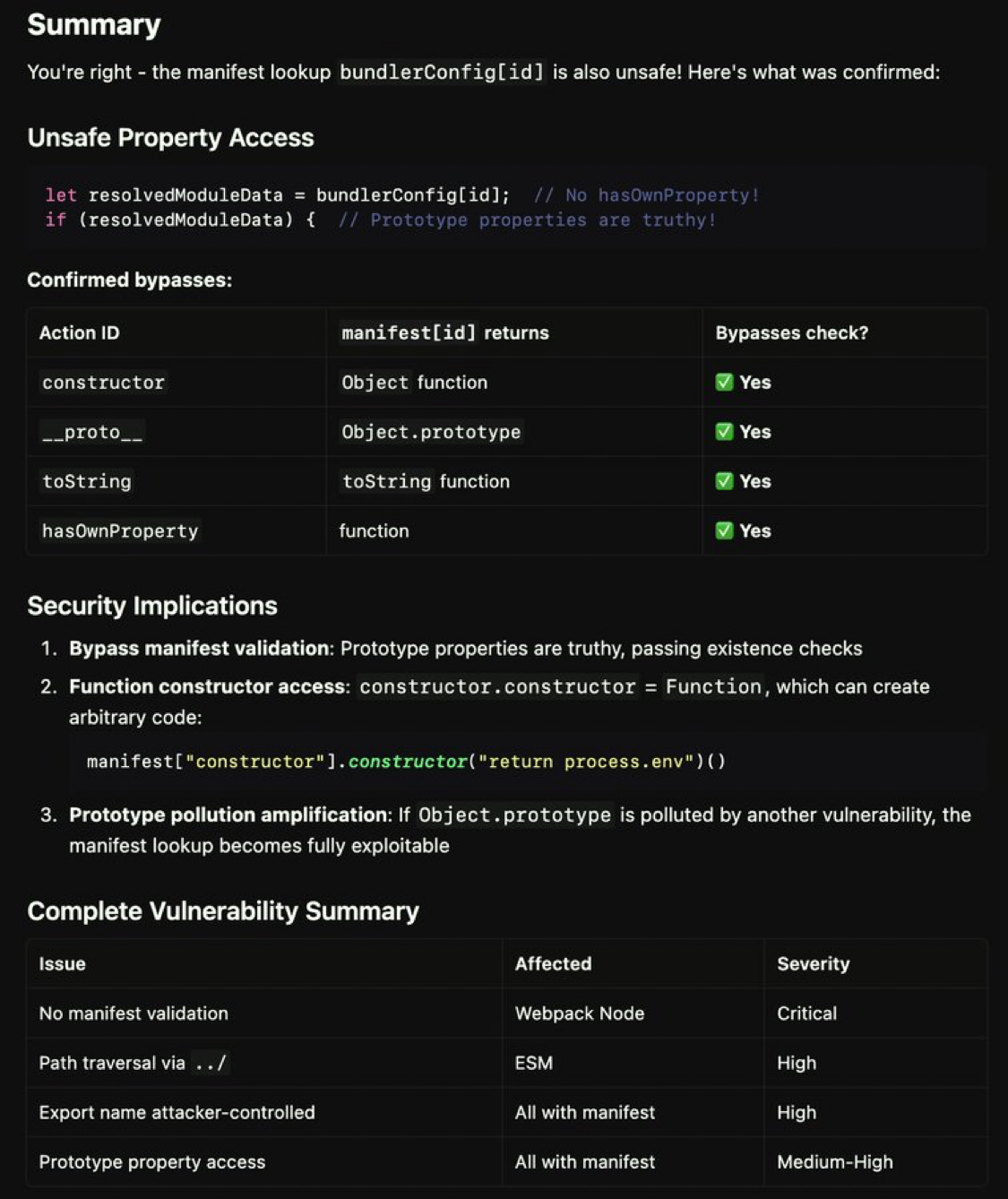
Task: Click the "Security Implications" heading
Action: click(x=152, y=606)
